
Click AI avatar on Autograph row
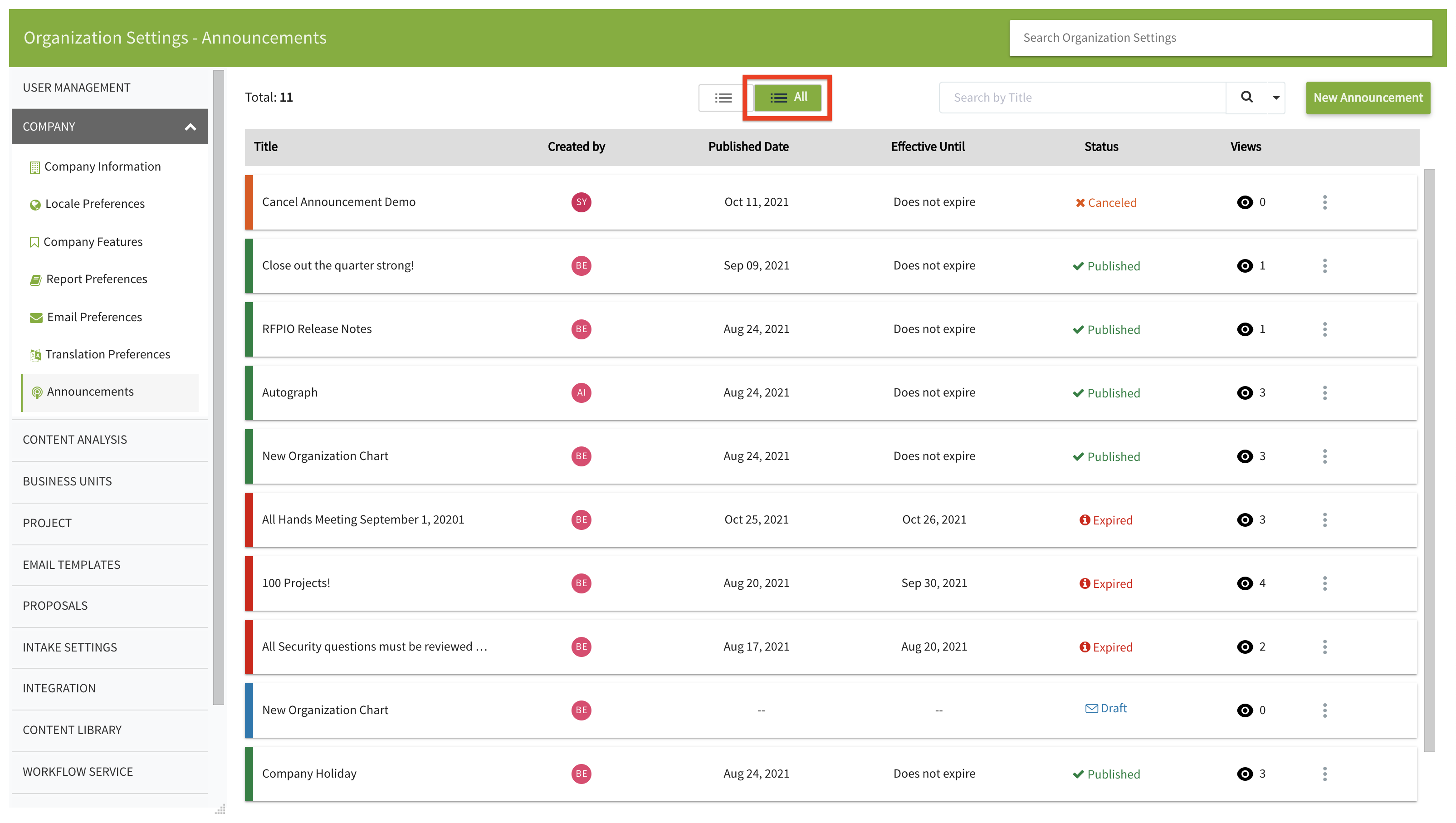[581, 392]
